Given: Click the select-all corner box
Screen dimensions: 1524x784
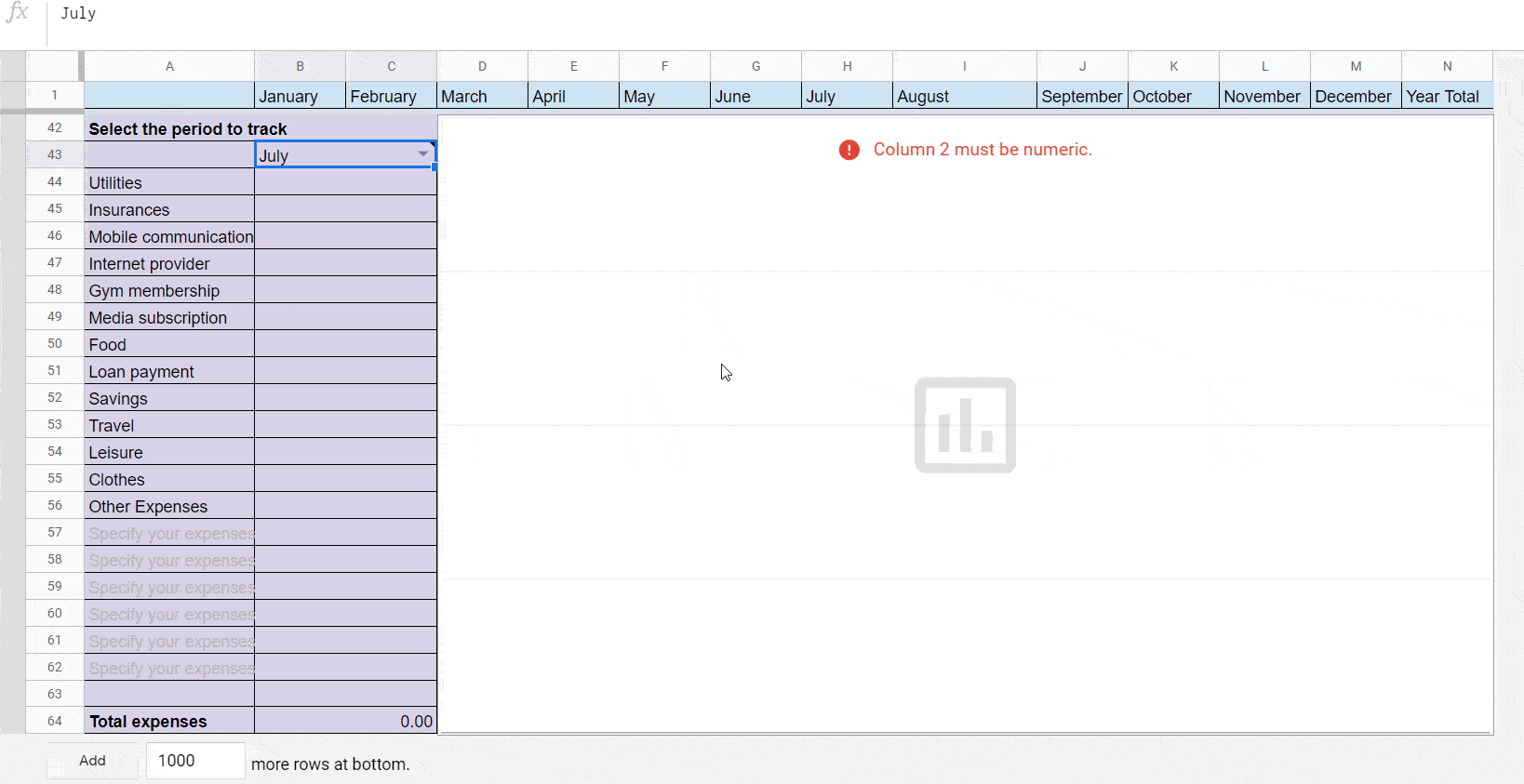Looking at the screenshot, I should pyautogui.click(x=53, y=66).
